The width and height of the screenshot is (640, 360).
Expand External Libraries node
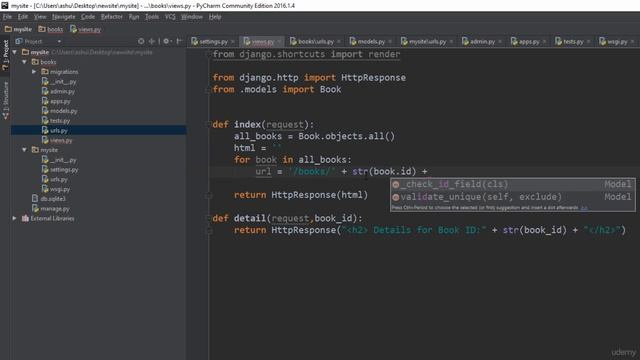coord(15,218)
